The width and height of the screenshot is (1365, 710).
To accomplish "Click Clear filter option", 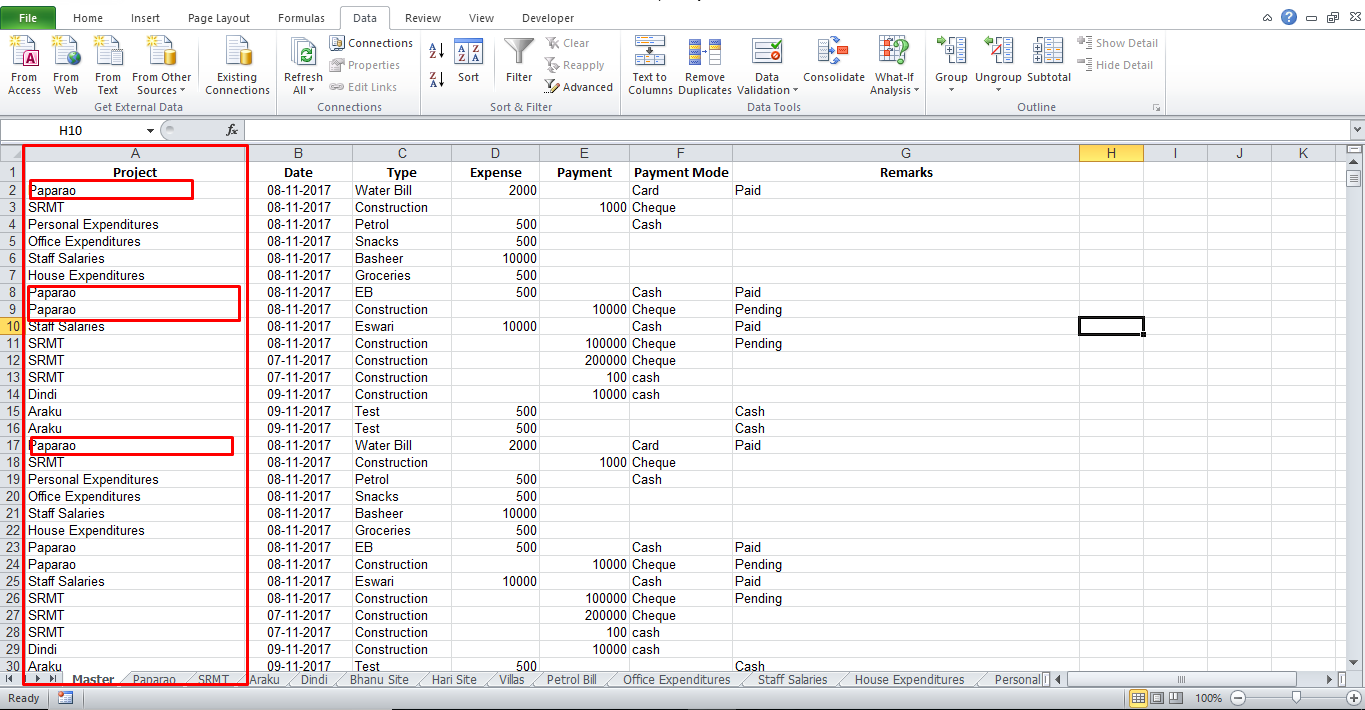I will pos(568,43).
